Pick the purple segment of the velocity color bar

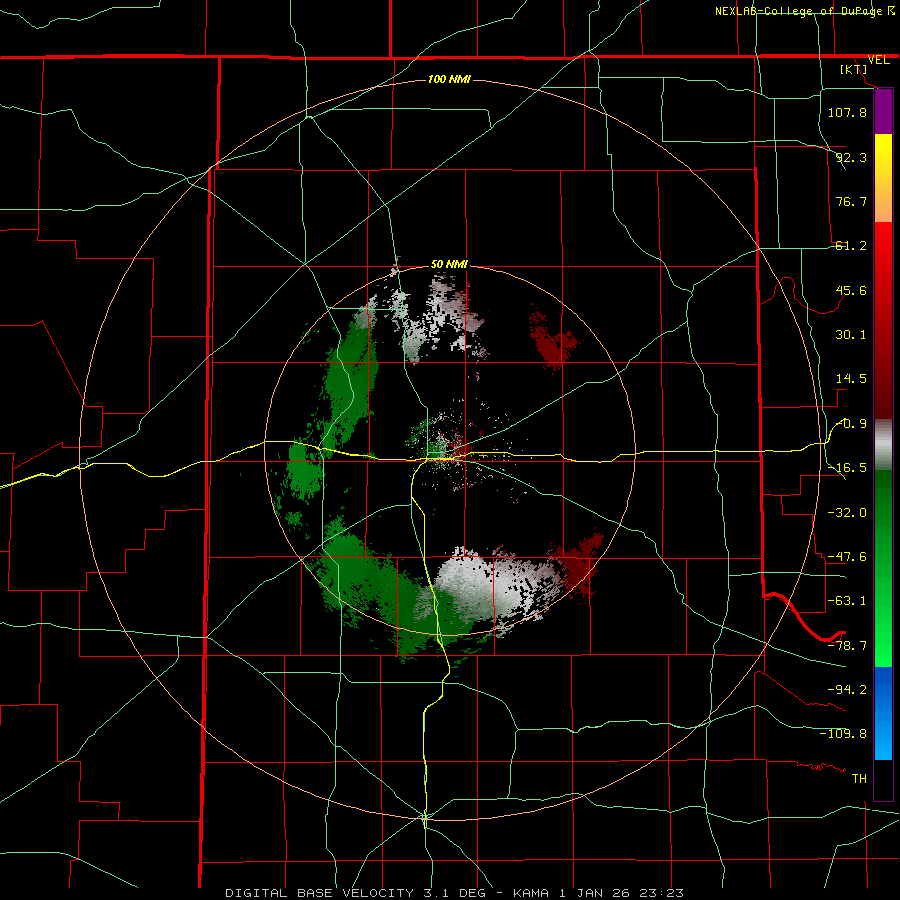(883, 112)
